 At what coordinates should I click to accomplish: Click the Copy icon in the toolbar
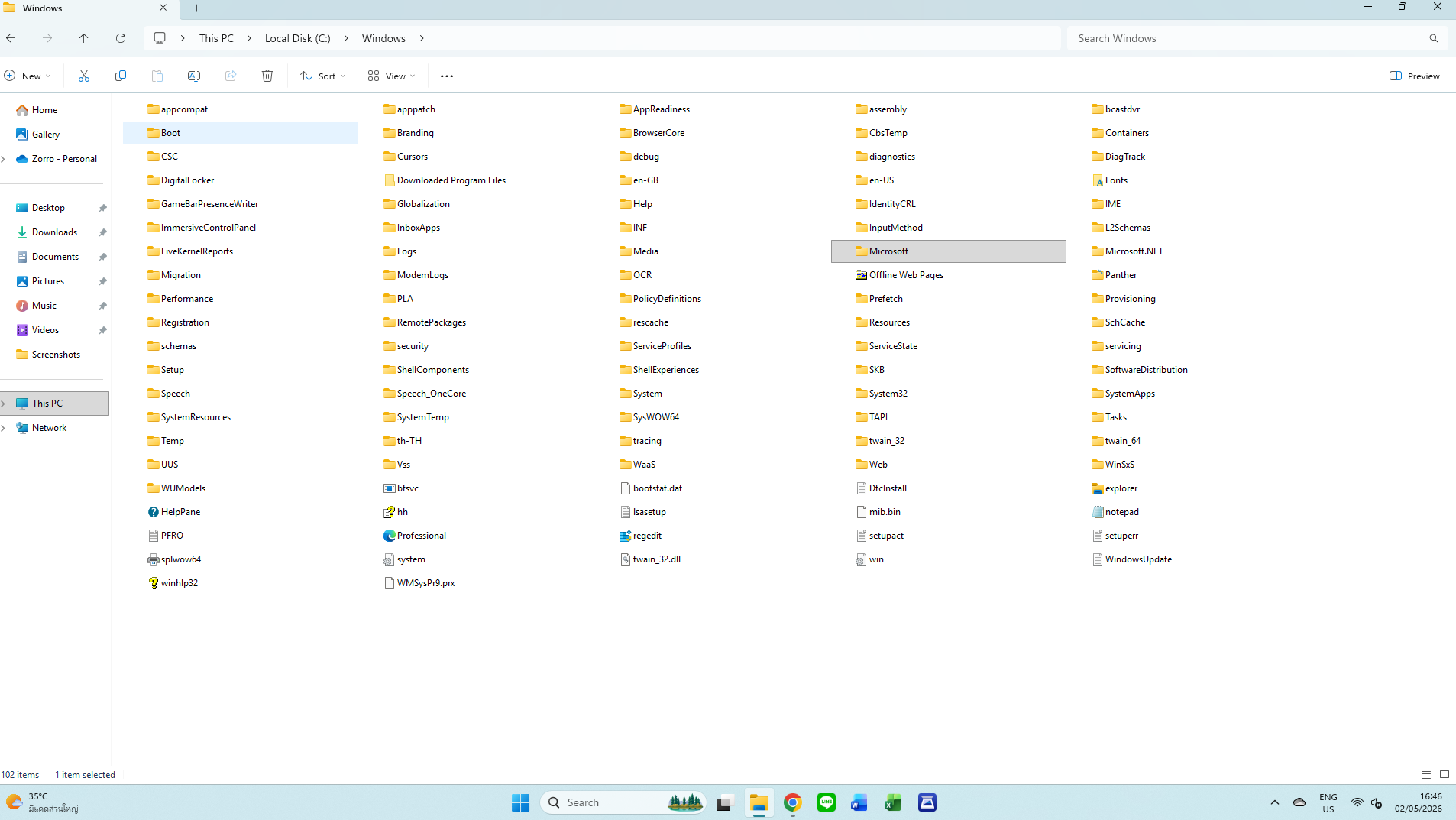click(121, 76)
